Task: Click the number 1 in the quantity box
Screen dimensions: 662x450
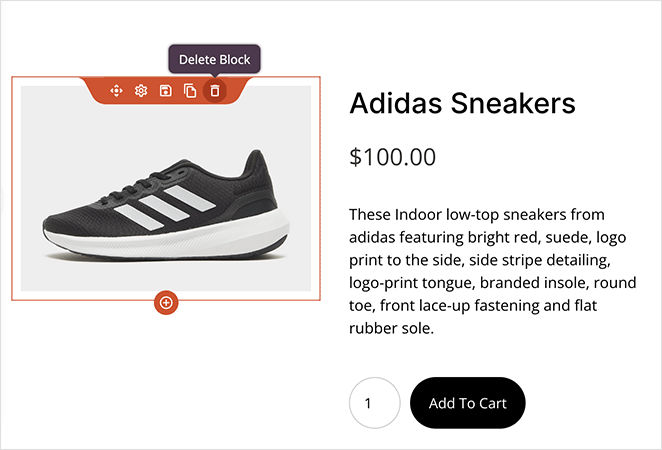Action: click(x=368, y=404)
